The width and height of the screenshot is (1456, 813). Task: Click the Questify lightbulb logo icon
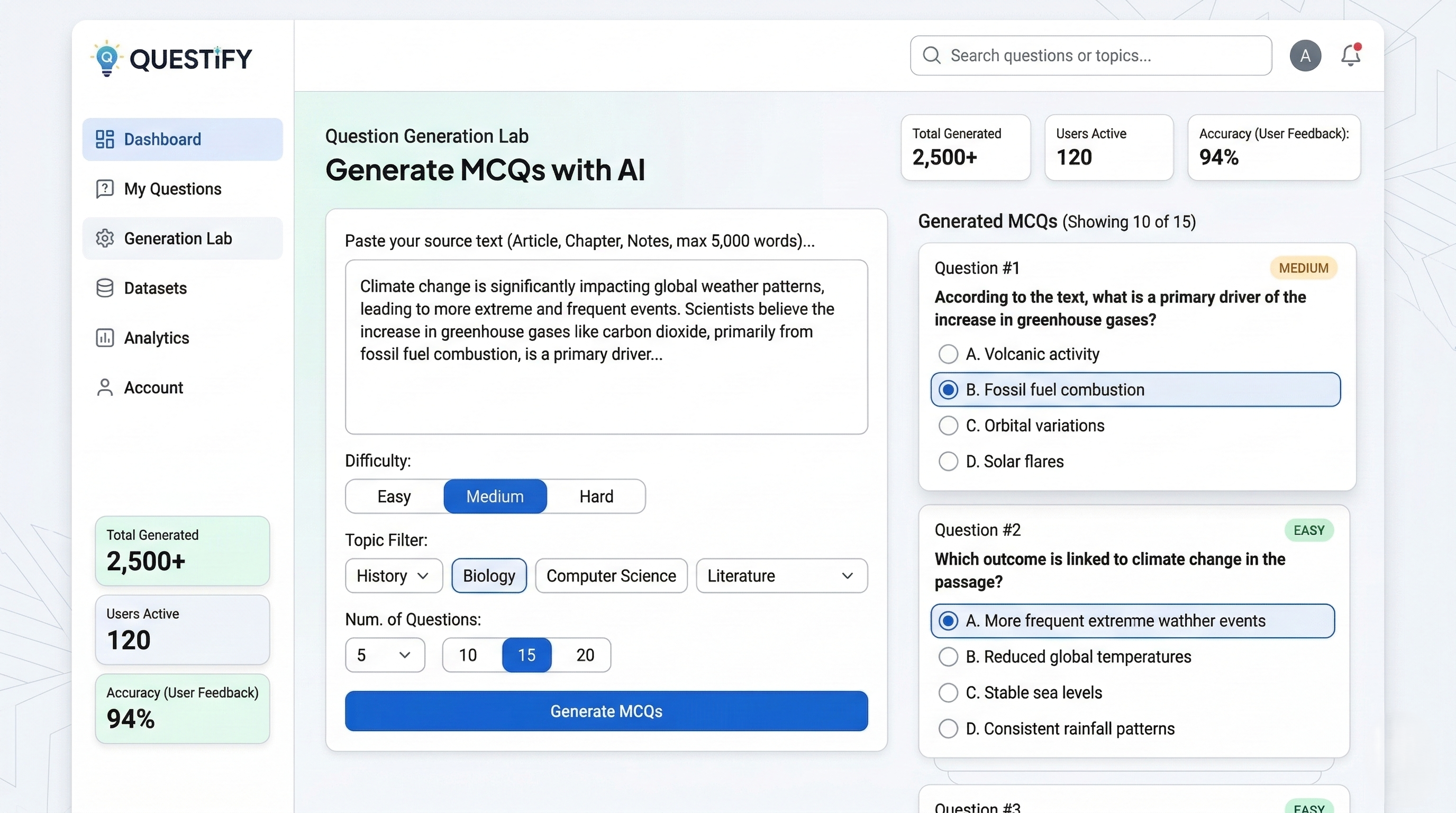click(x=106, y=58)
